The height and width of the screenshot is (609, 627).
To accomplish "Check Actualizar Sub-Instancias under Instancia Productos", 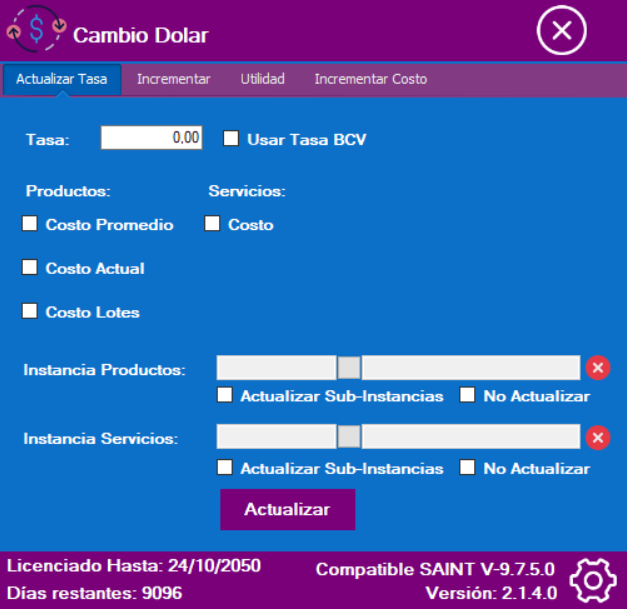I will (x=225, y=395).
